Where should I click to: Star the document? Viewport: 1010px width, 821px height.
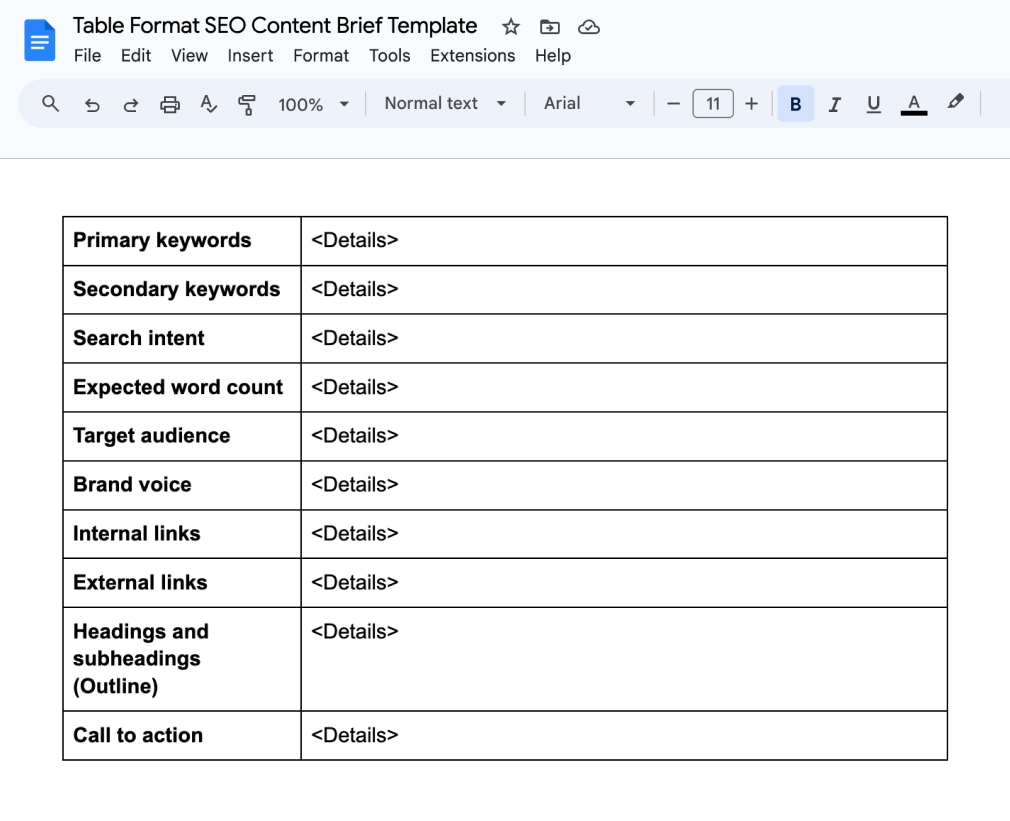(x=510, y=27)
